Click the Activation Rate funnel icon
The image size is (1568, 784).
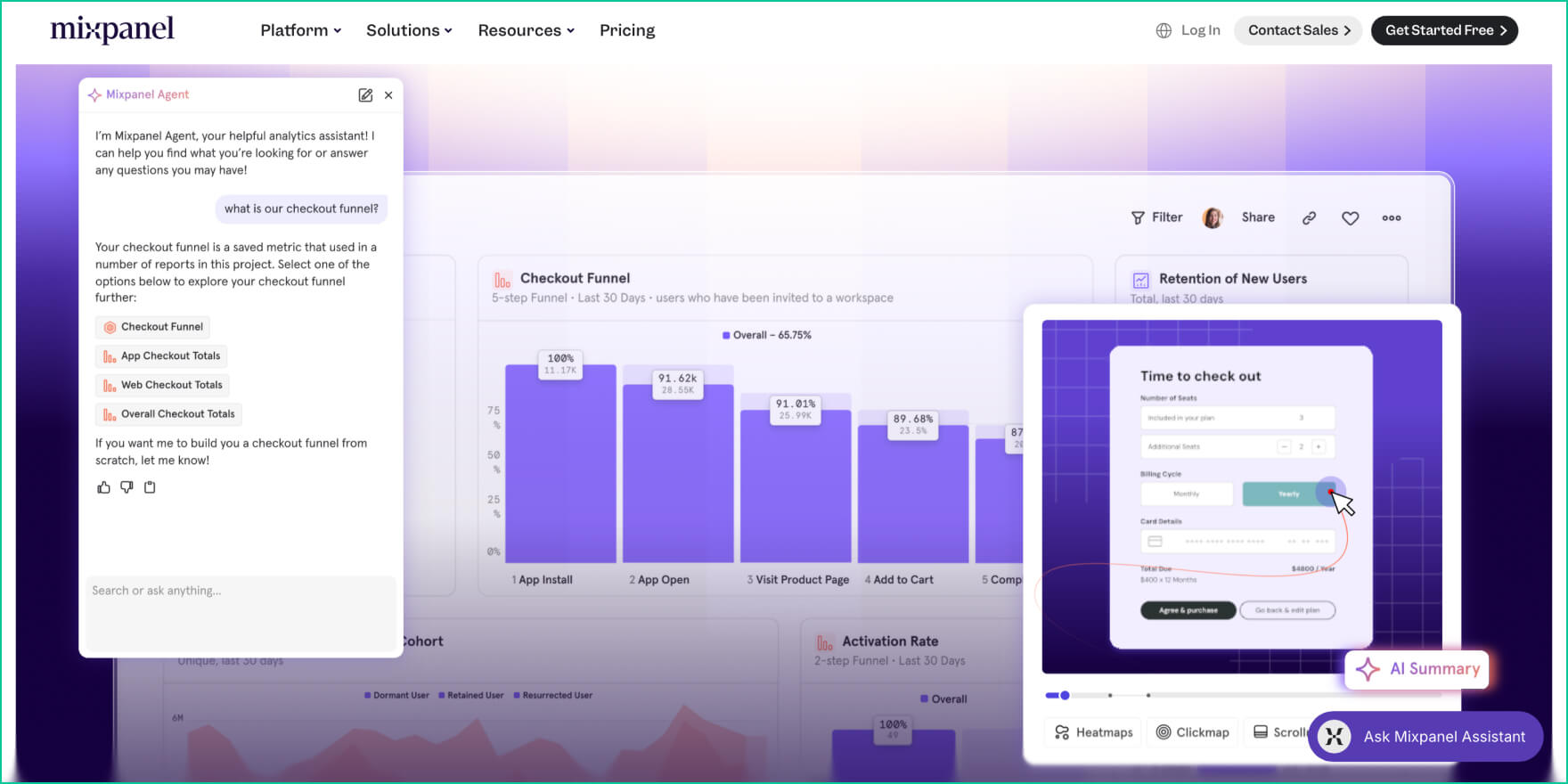[x=825, y=642]
